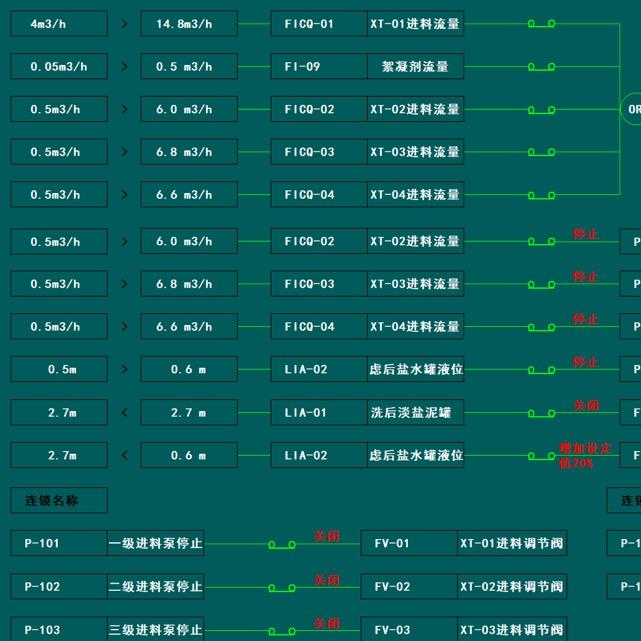This screenshot has height=641, width=641.
Task: Open the P-103 pump tag
Action: pos(59,630)
